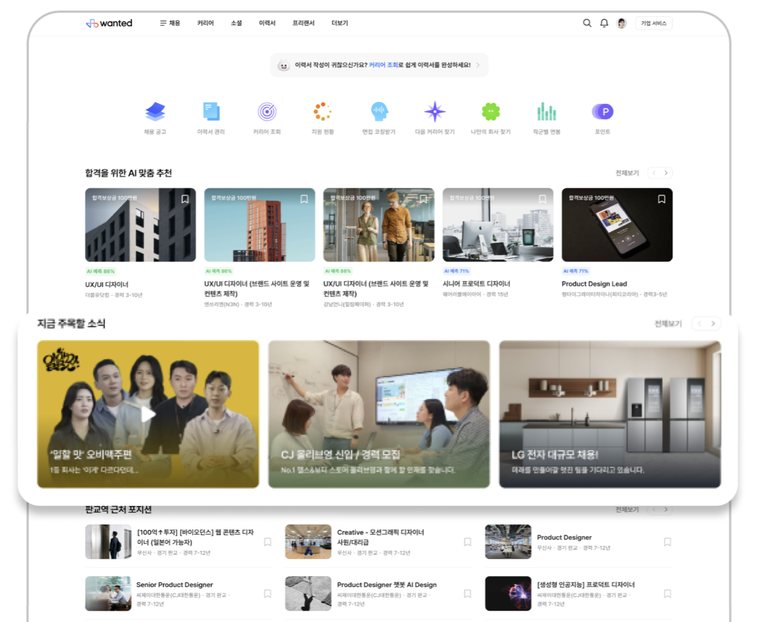Show next AI recommendation cards with arrow
The image size is (760, 622).
coord(666,173)
